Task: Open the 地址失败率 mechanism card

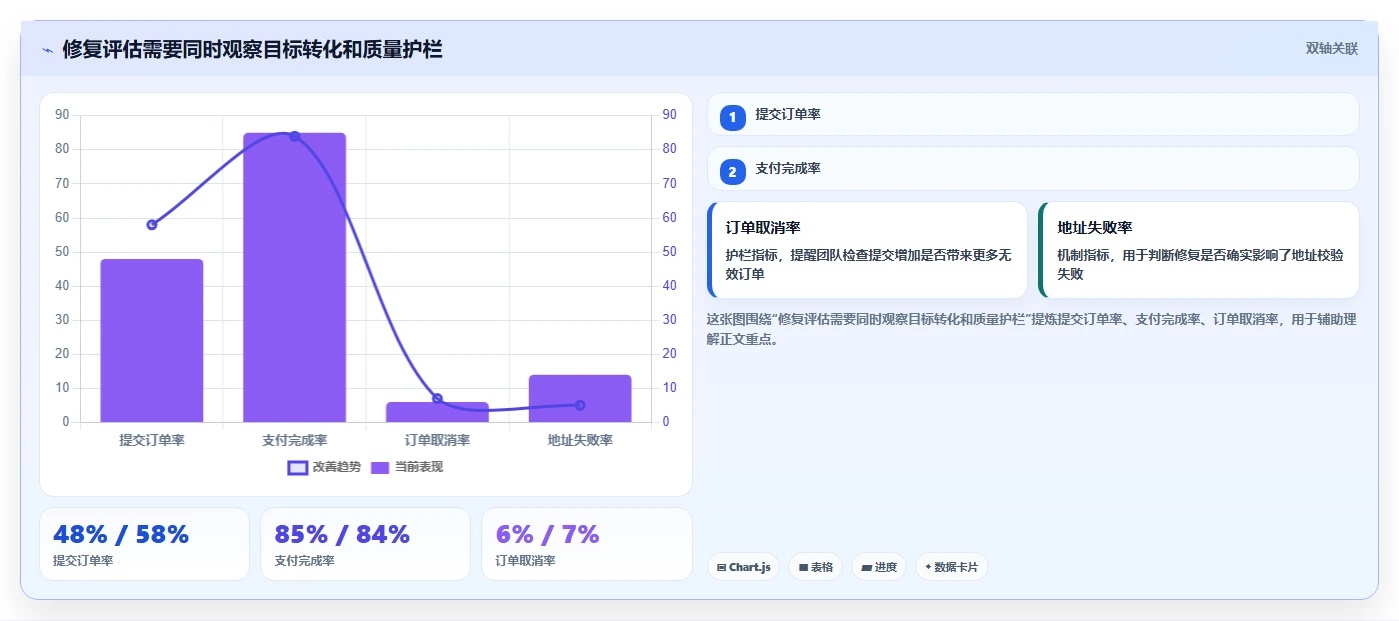Action: click(x=1199, y=250)
